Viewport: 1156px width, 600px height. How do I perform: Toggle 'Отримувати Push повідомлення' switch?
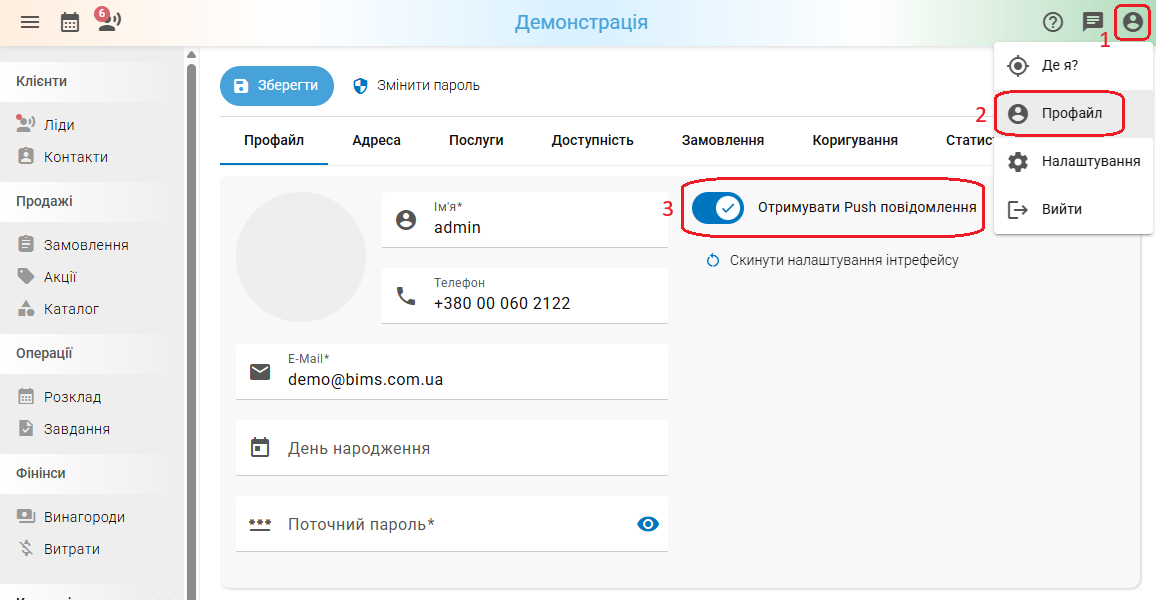[x=717, y=208]
